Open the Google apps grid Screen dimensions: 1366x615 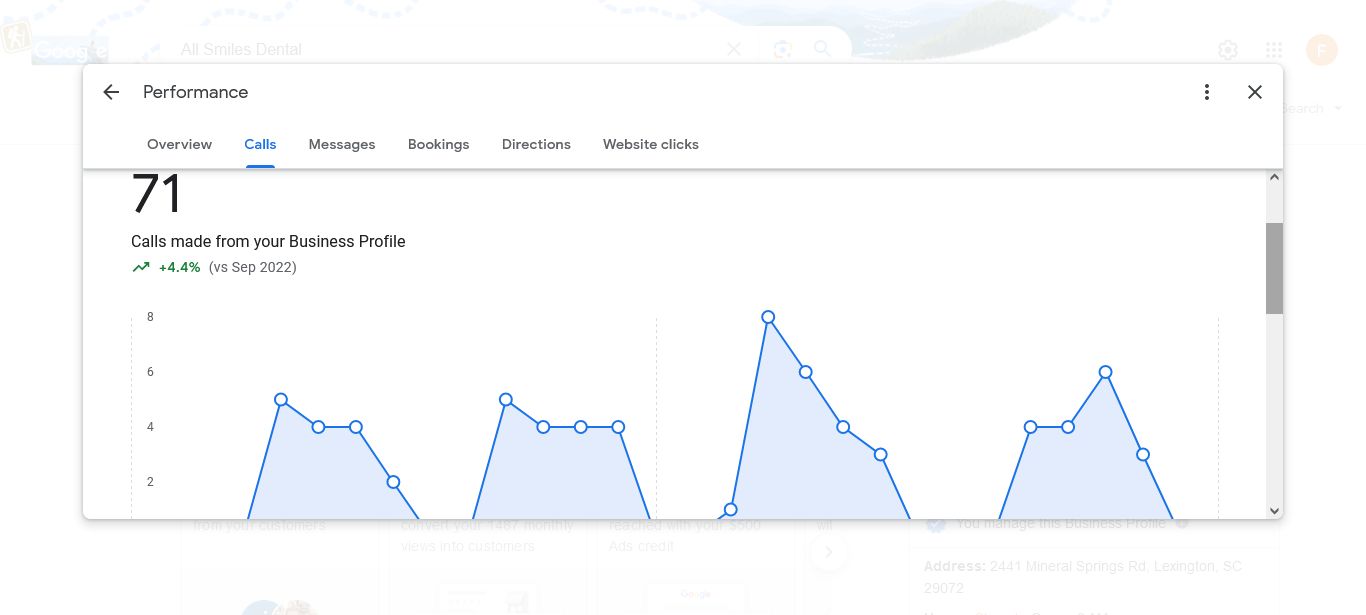tap(1274, 50)
